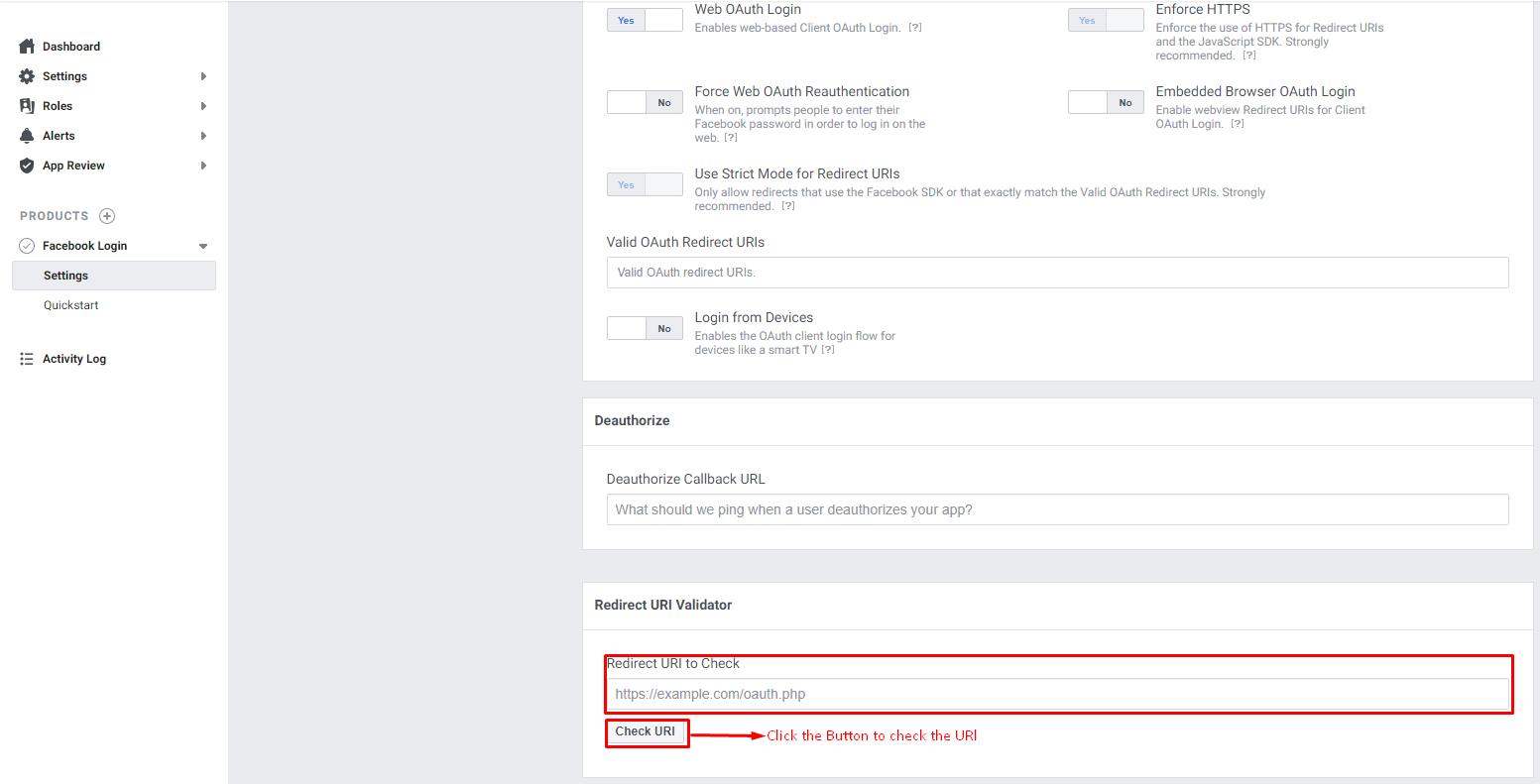
Task: Open Activity Log
Action: [74, 359]
